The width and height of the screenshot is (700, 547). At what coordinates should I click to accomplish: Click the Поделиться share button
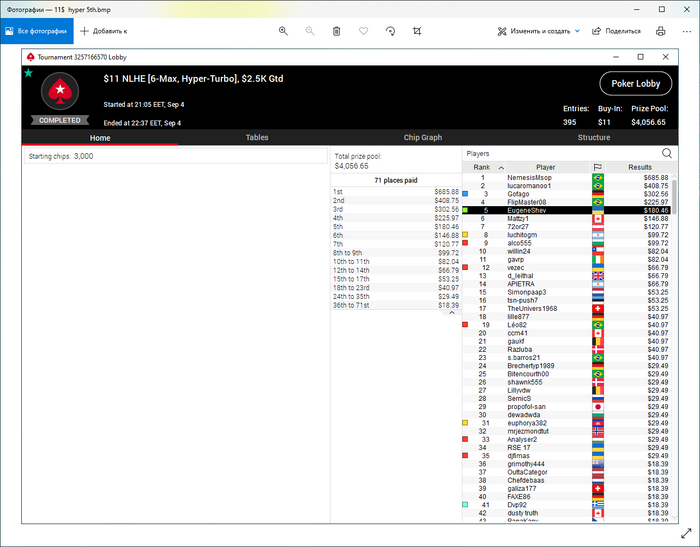coord(616,31)
